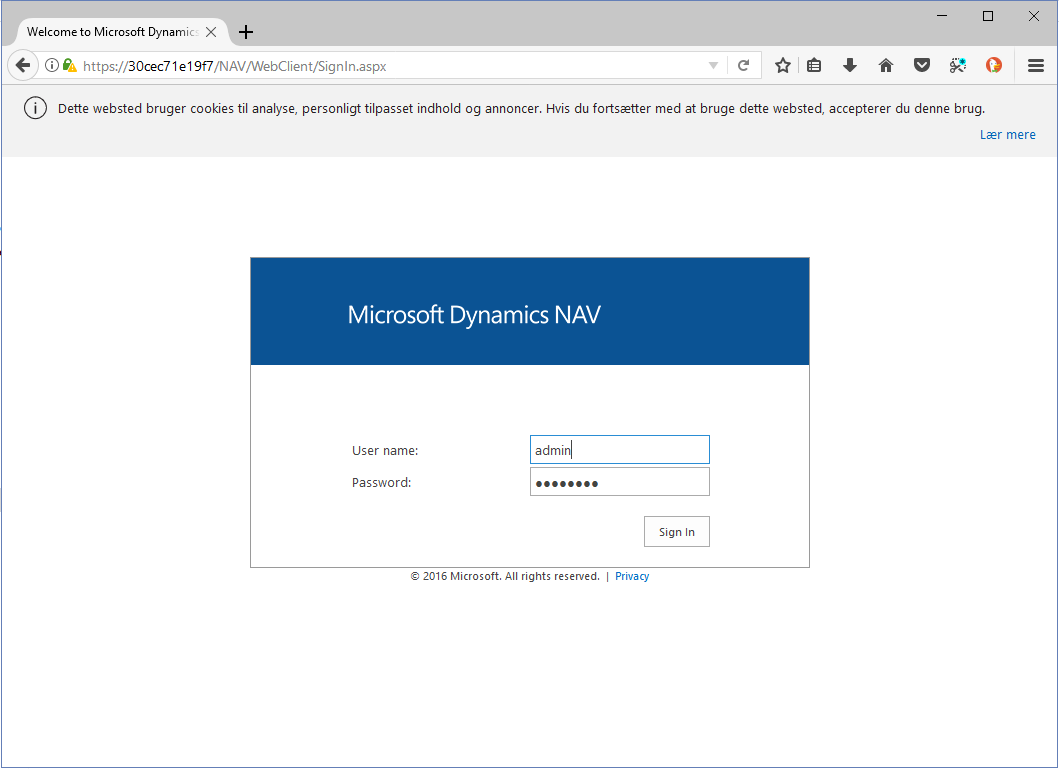Open a new tab with plus button
The image size is (1059, 769).
tap(246, 32)
